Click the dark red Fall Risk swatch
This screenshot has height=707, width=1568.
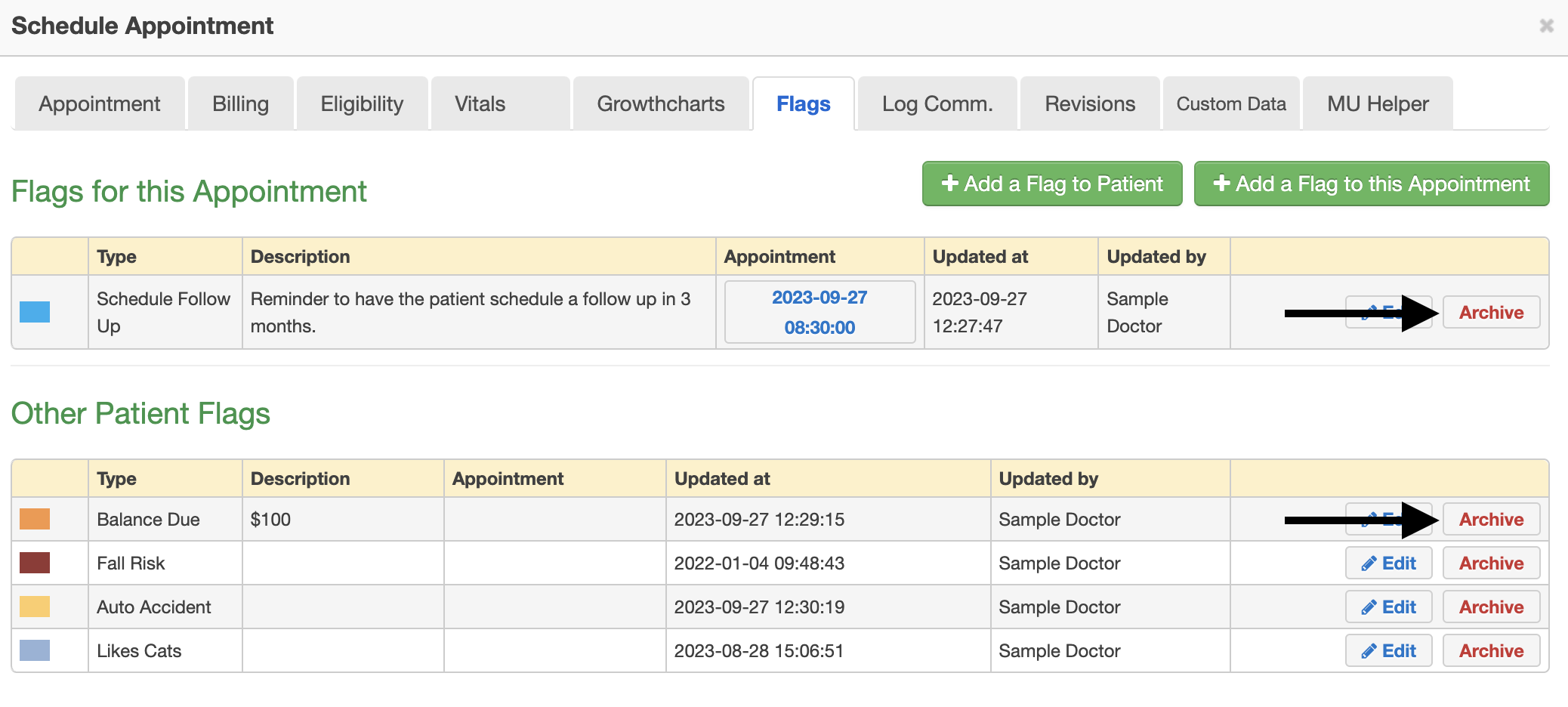click(x=35, y=563)
